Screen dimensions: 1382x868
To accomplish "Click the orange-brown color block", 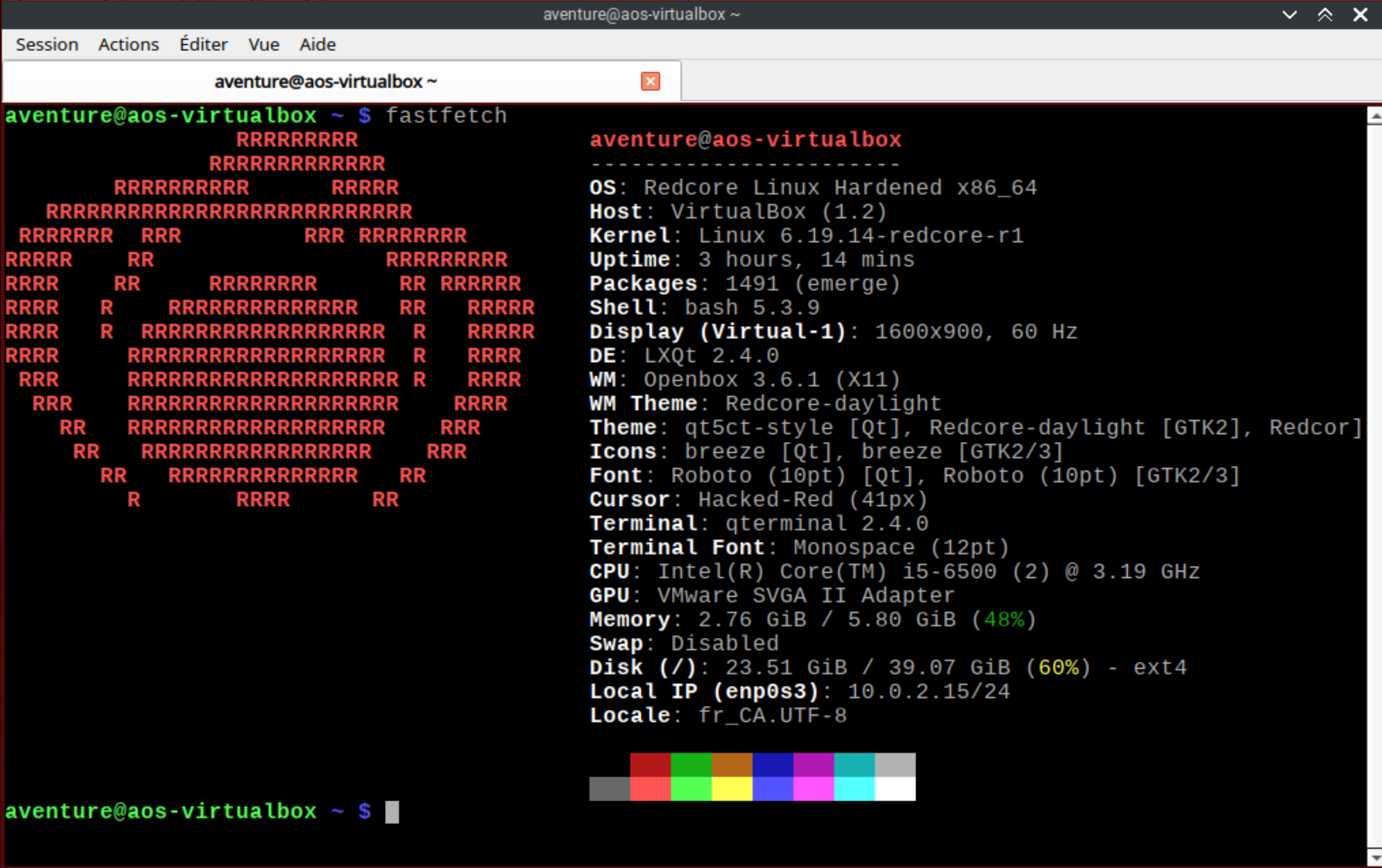I will (x=732, y=765).
